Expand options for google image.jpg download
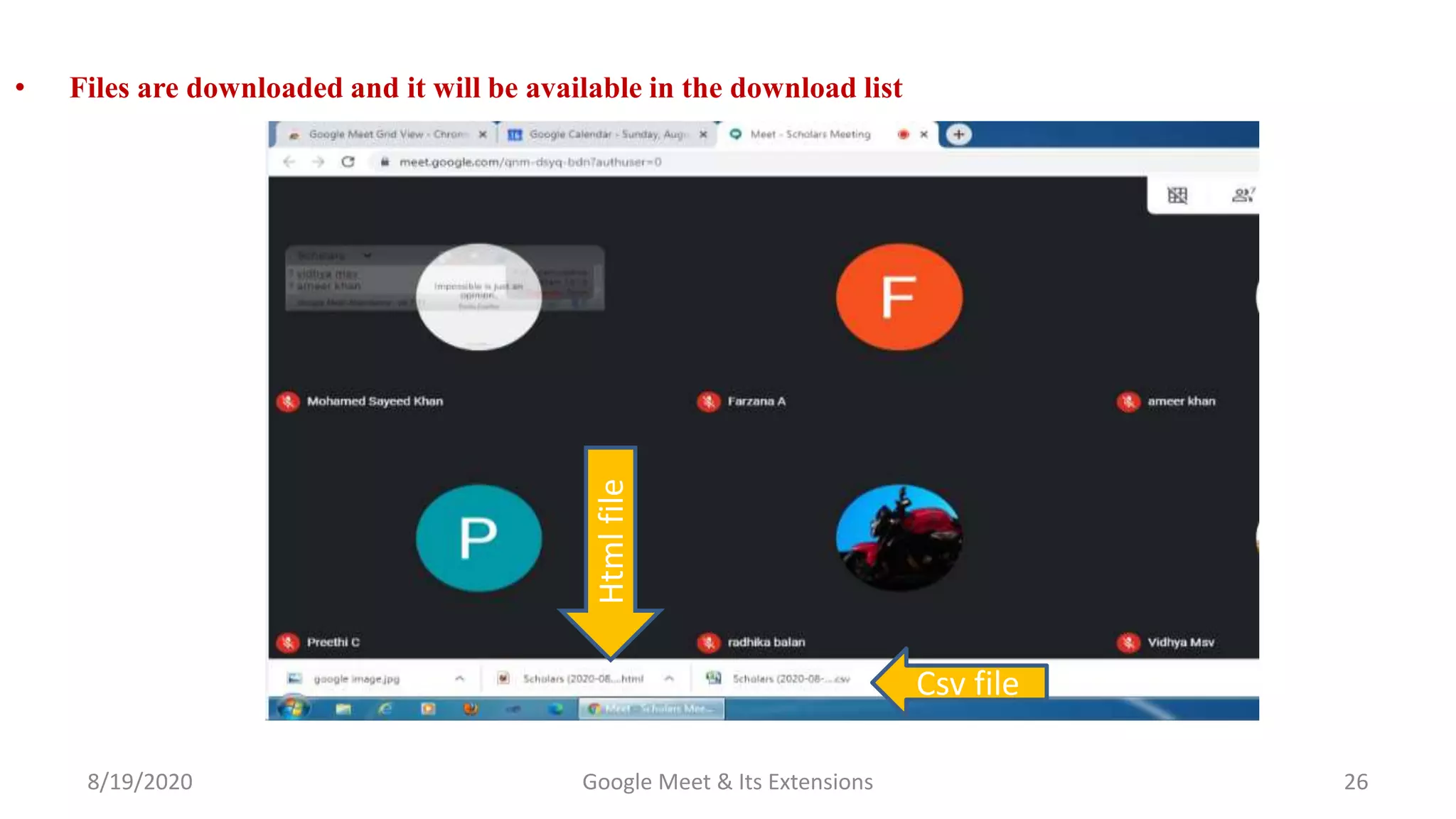 (x=459, y=678)
